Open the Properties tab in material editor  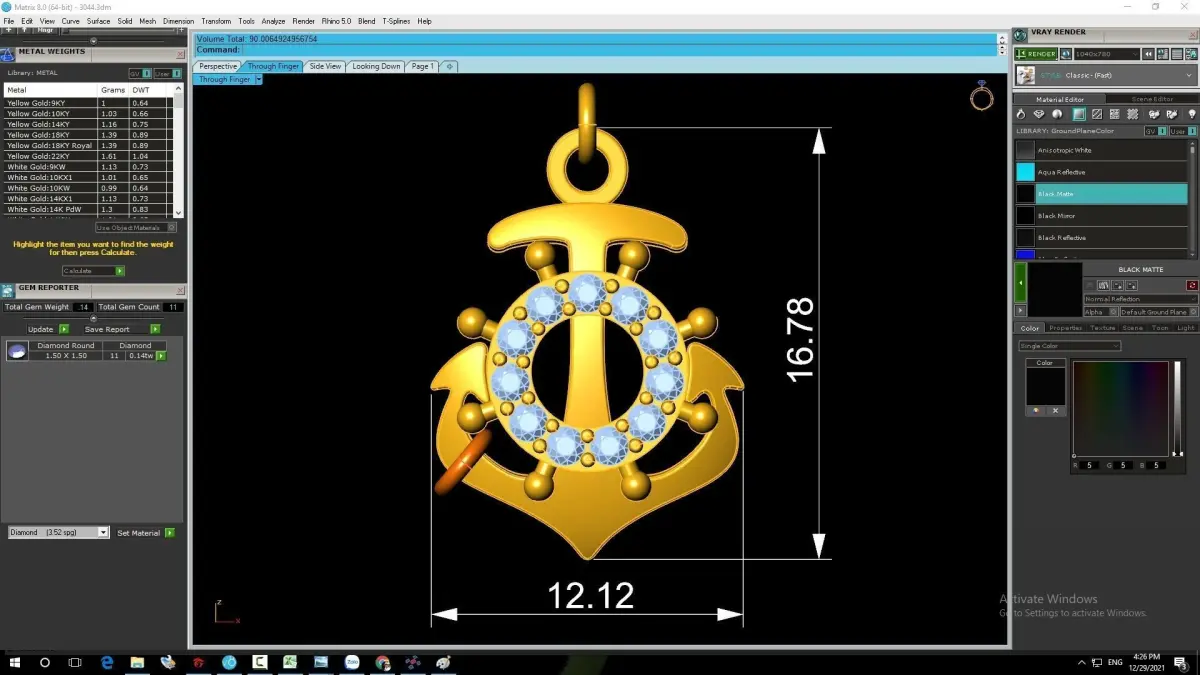coord(1065,328)
